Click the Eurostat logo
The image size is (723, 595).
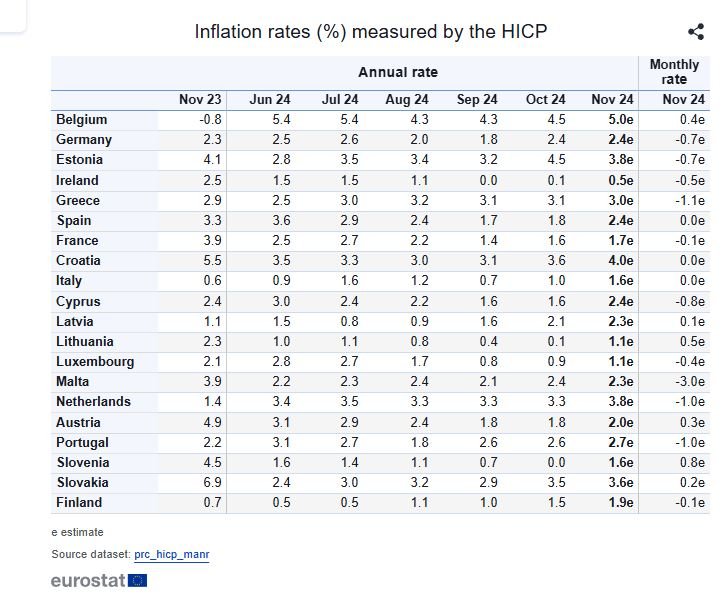click(x=99, y=580)
